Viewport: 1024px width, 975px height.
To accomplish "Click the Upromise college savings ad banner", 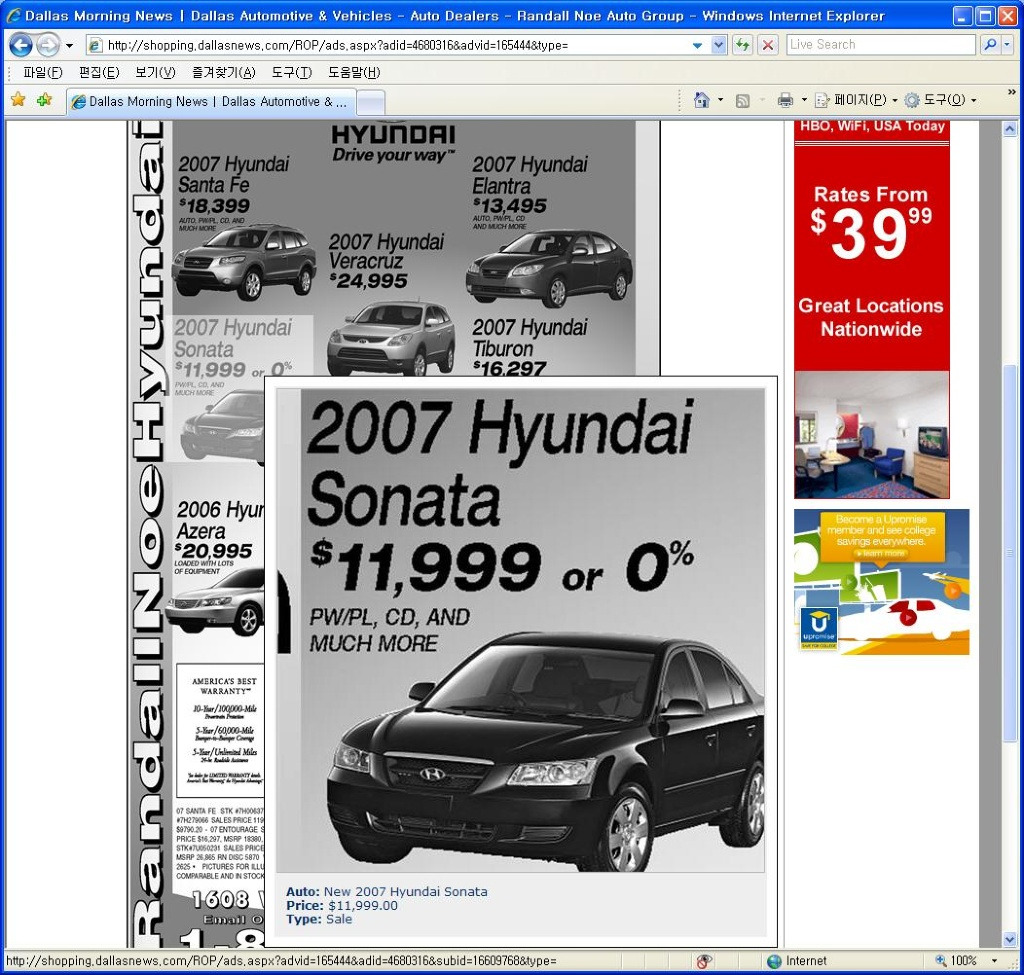I will 882,582.
